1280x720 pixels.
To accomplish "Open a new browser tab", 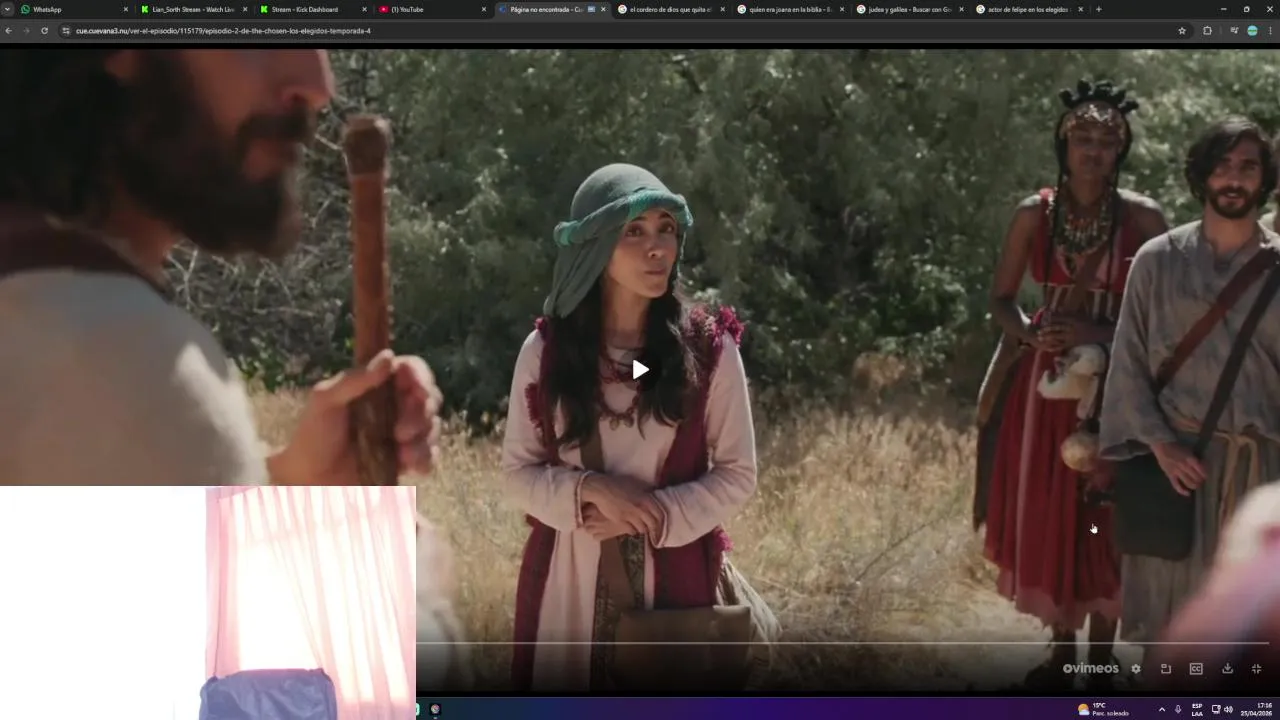I will click(1098, 9).
